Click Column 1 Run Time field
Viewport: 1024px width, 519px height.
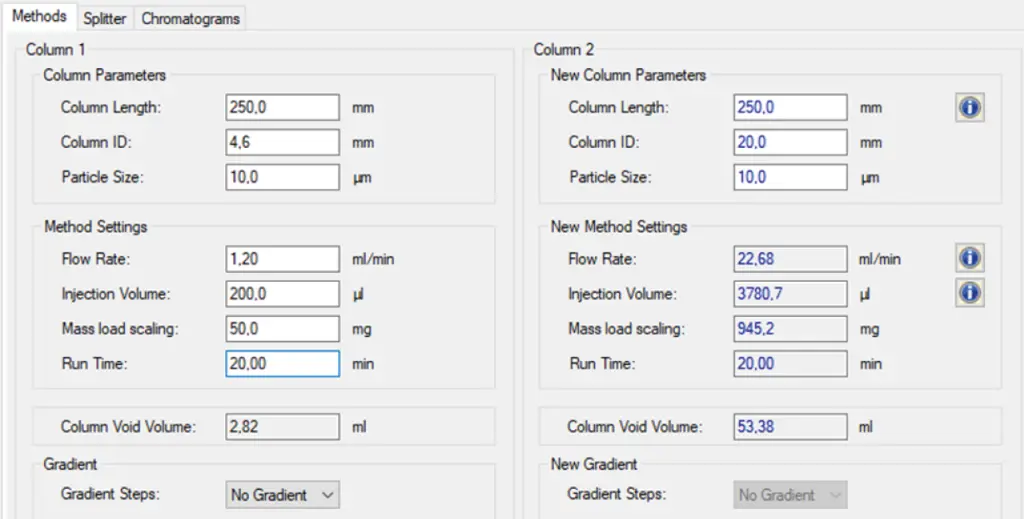[x=282, y=364]
